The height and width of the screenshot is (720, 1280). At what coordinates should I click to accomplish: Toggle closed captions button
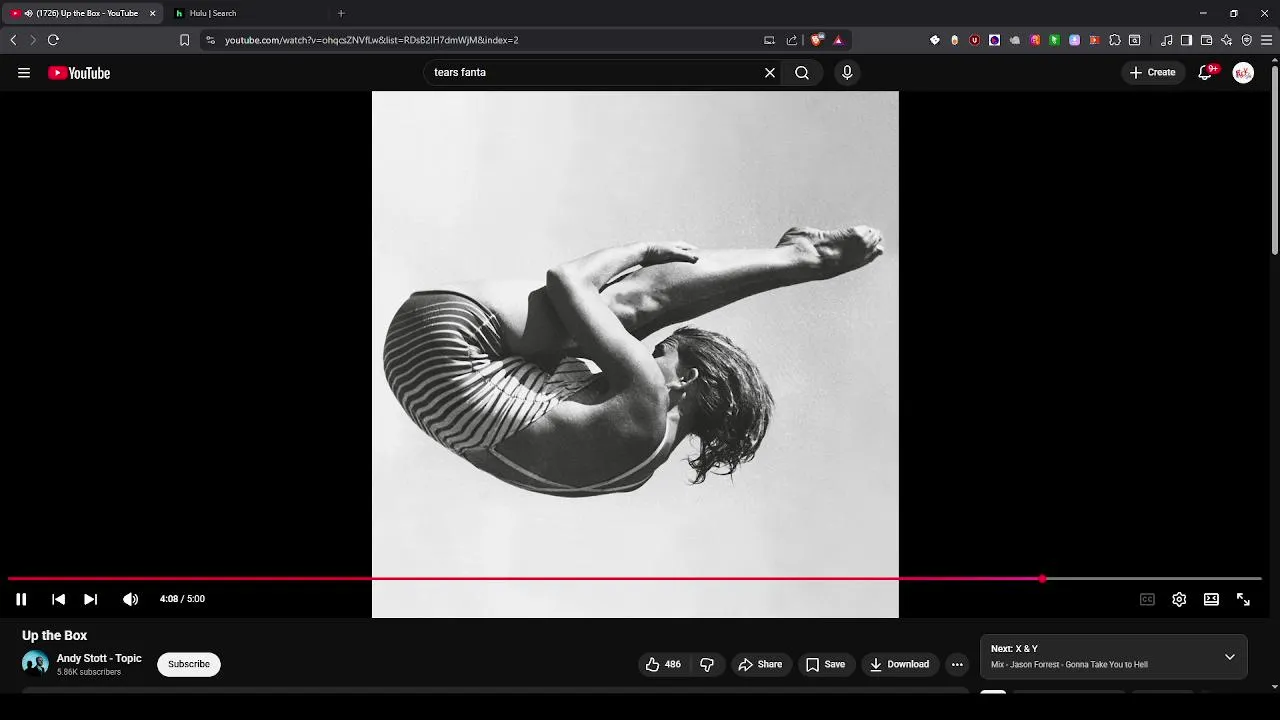[x=1147, y=599]
